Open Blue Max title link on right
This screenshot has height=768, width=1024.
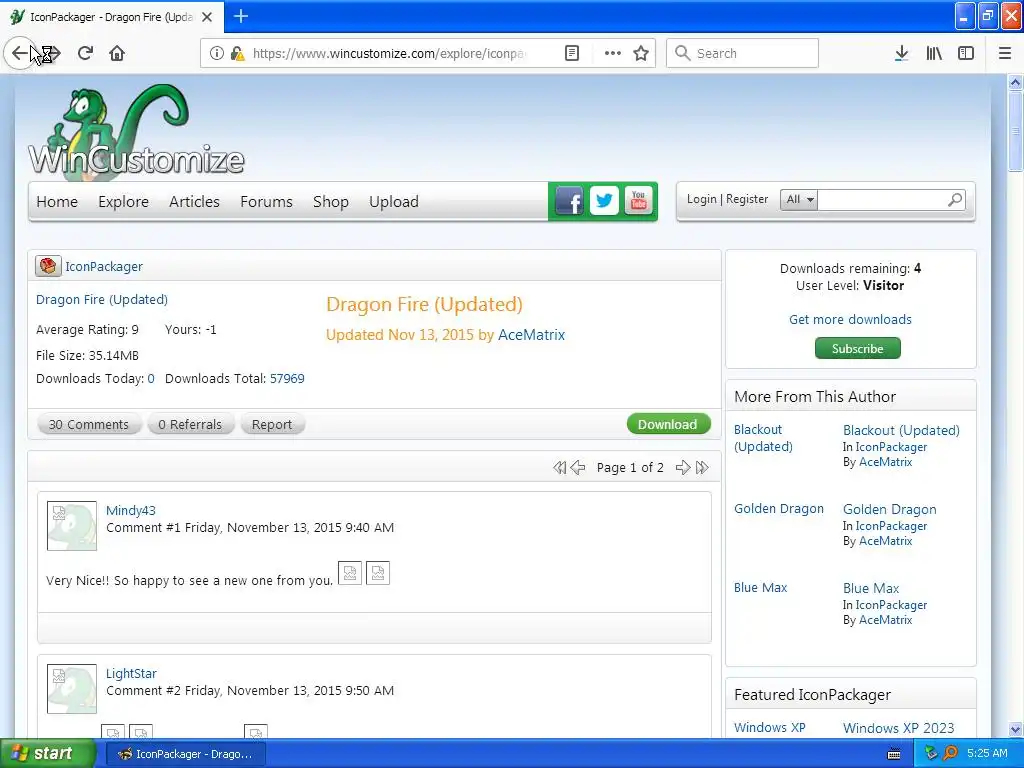click(871, 588)
